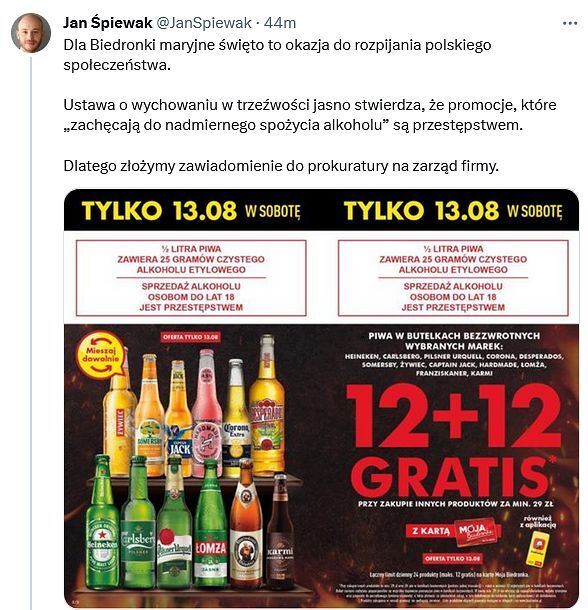Click the "Mieszaj dowolnie" yellow badge

(101, 354)
